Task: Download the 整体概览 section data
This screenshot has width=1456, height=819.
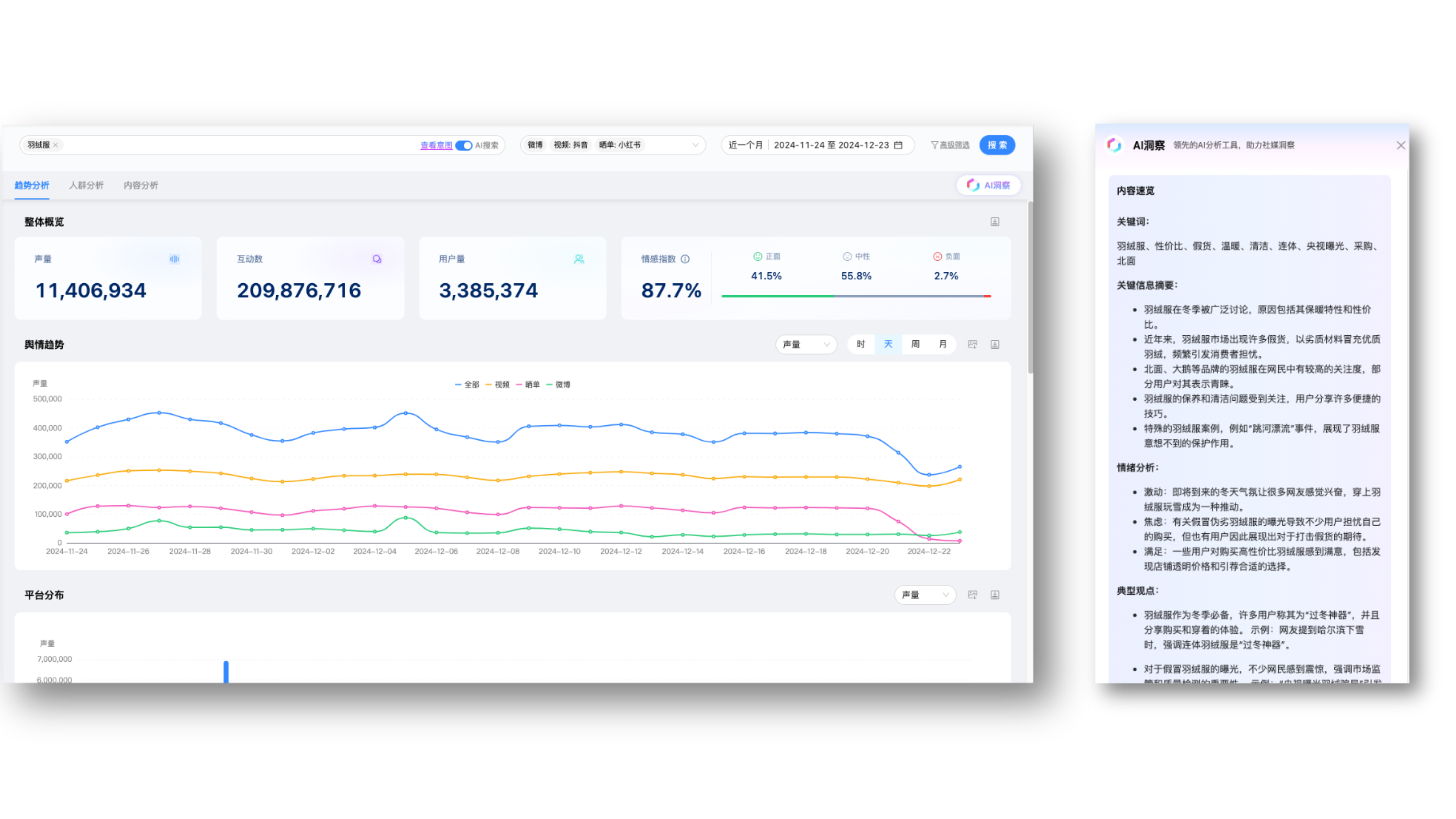Action: [995, 222]
